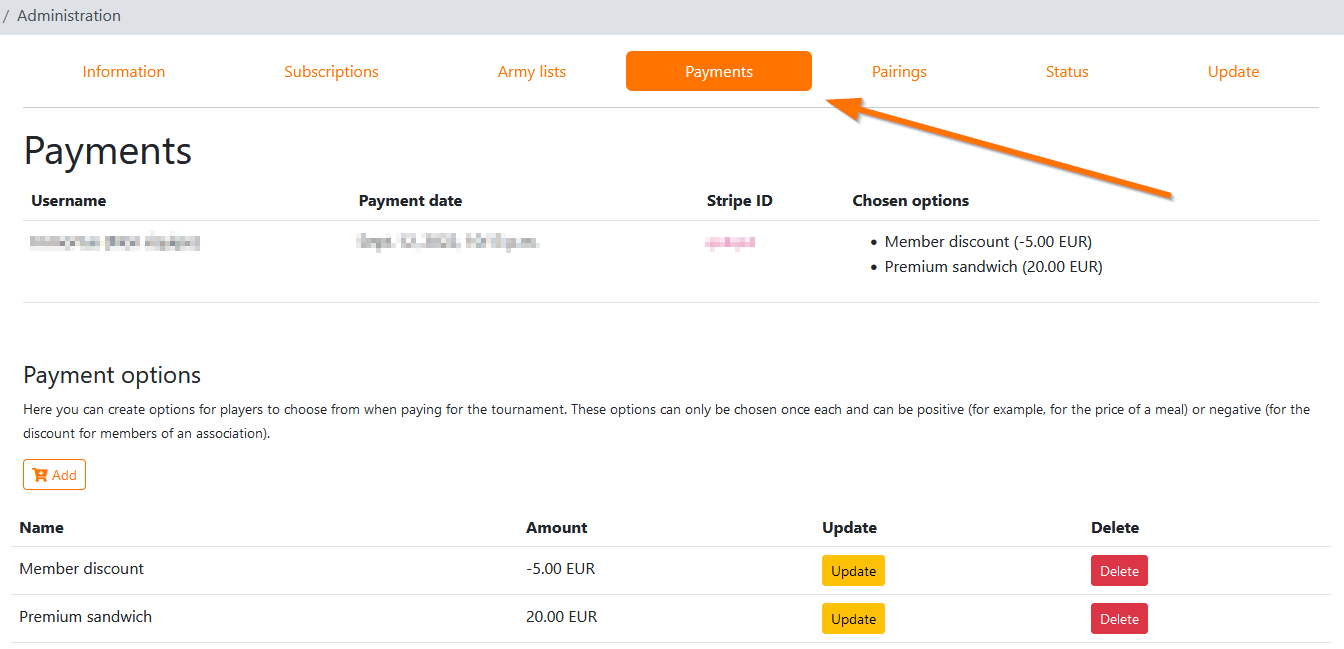Screen dimensions: 1344x649
Task: Click the blurred pink Stripe ID value
Action: [x=730, y=242]
